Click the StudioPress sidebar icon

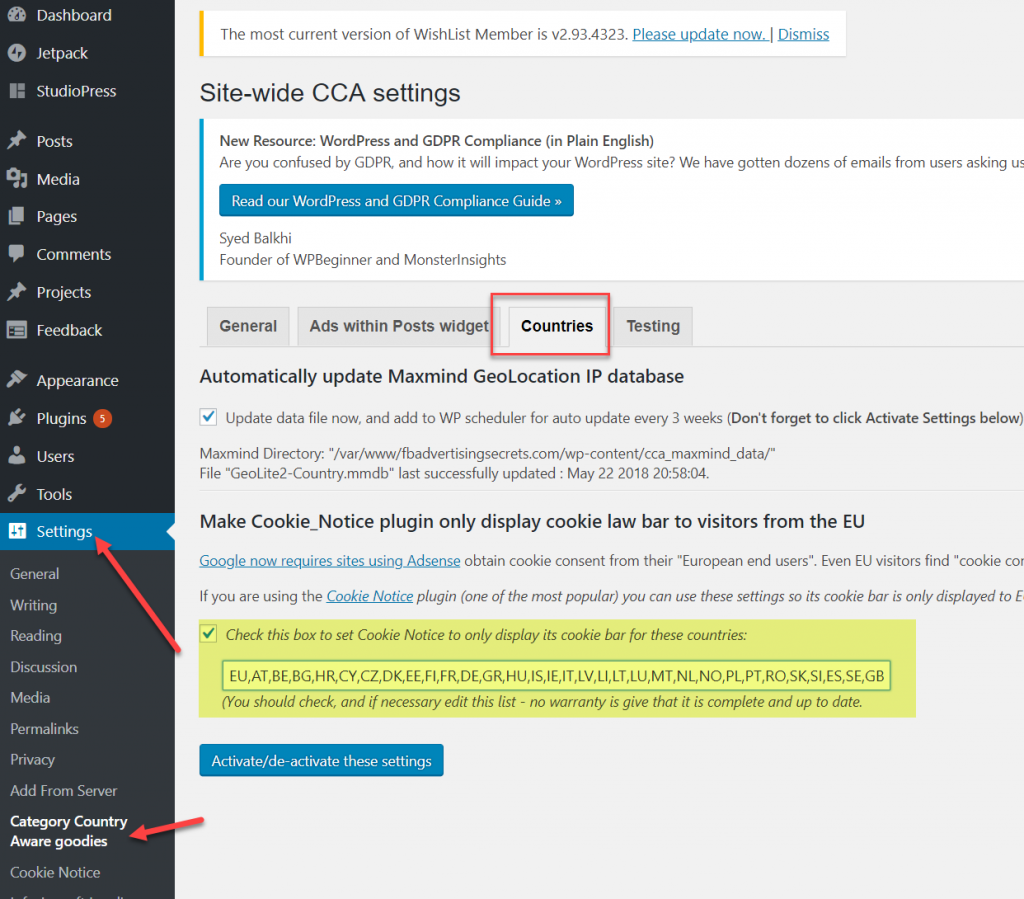[17, 91]
